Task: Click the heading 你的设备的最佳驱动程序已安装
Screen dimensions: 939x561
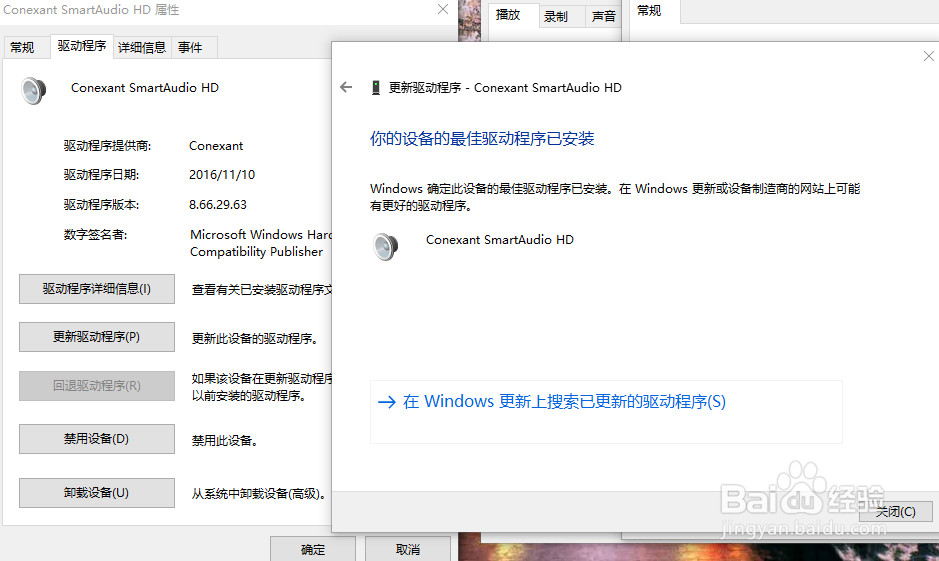Action: (482, 139)
